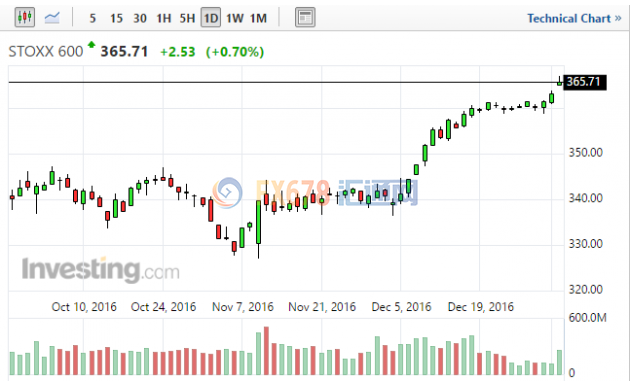The width and height of the screenshot is (630, 387).
Task: Select the active 1D timeframe
Action: coord(211,18)
